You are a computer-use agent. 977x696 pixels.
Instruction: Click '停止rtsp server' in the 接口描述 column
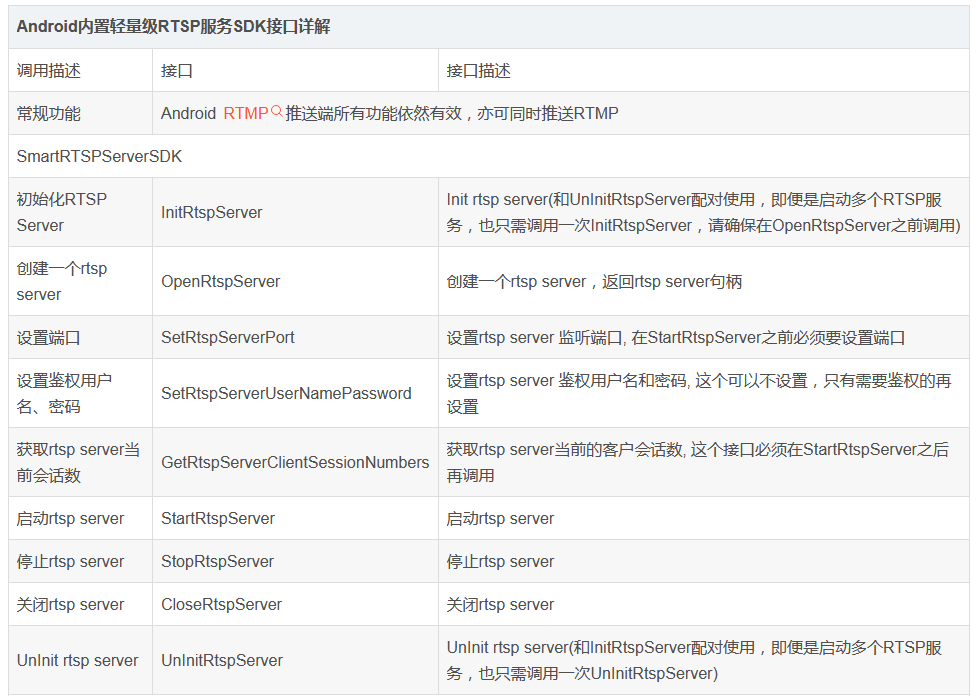pos(500,561)
